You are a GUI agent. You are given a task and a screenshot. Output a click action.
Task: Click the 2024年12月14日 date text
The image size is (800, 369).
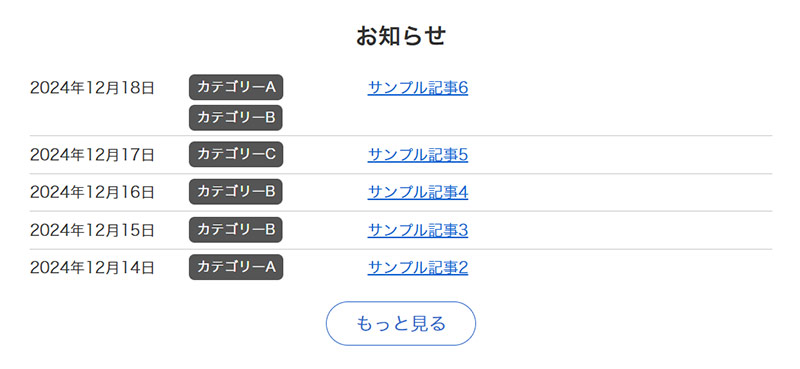[x=92, y=267]
